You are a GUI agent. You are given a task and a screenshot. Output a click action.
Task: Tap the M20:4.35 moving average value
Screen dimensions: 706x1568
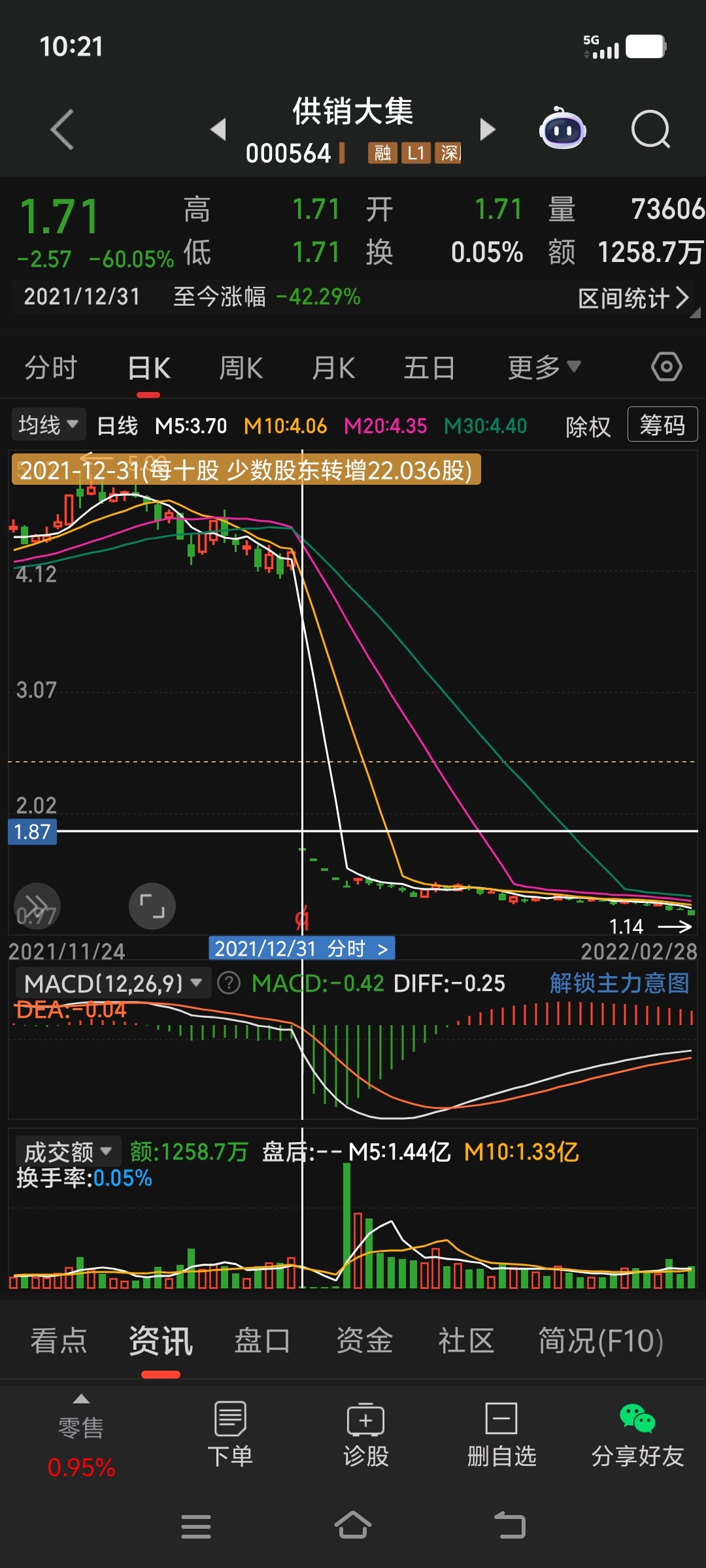click(385, 426)
